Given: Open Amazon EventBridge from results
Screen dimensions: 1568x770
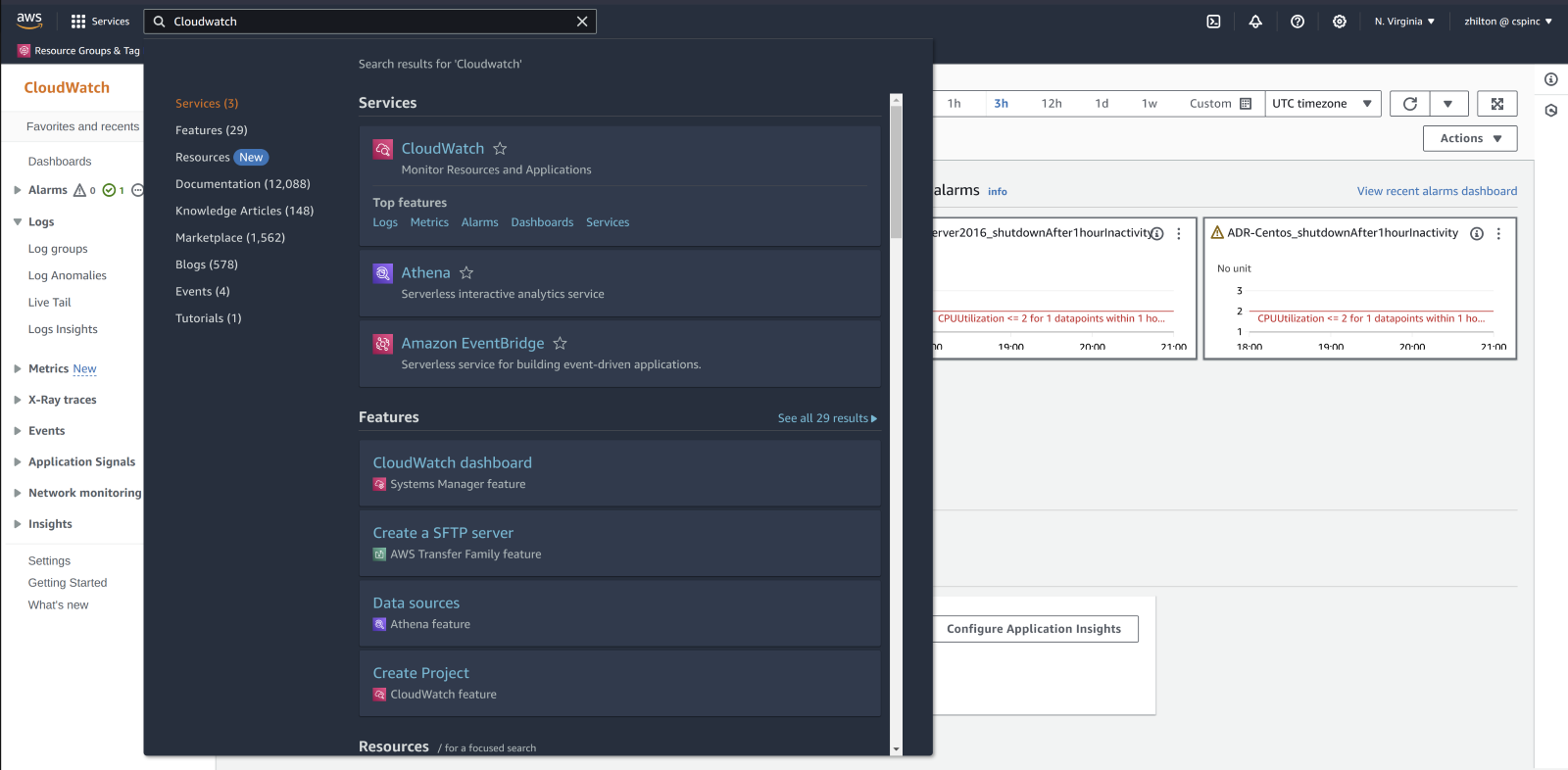Looking at the screenshot, I should (472, 343).
